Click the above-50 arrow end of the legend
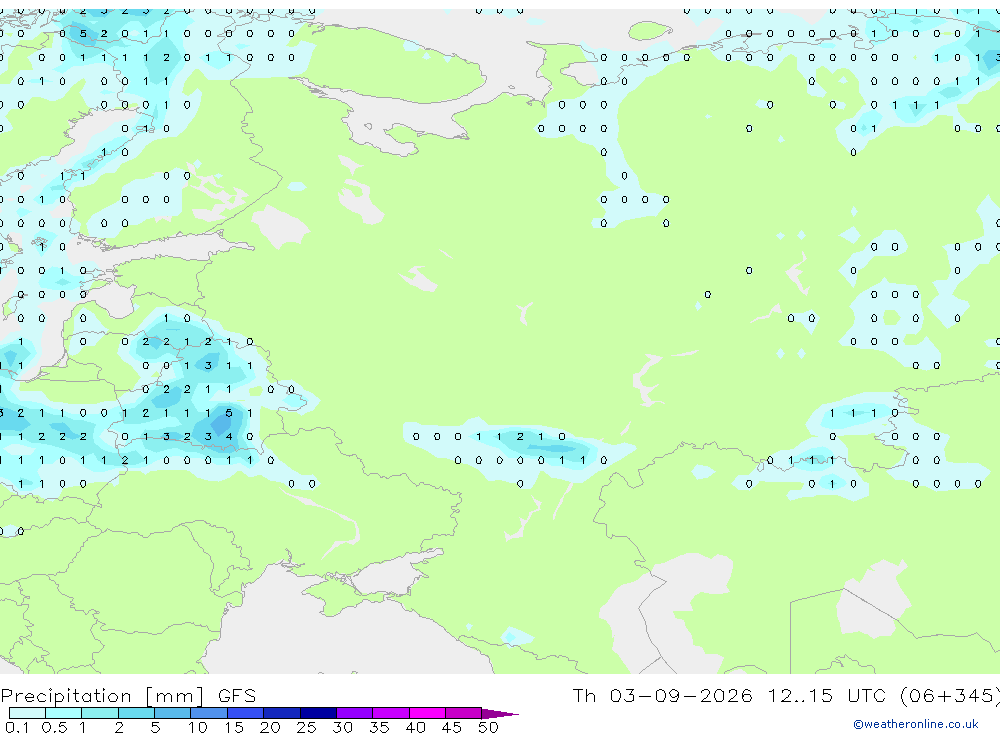The width and height of the screenshot is (1000, 733). point(500,713)
